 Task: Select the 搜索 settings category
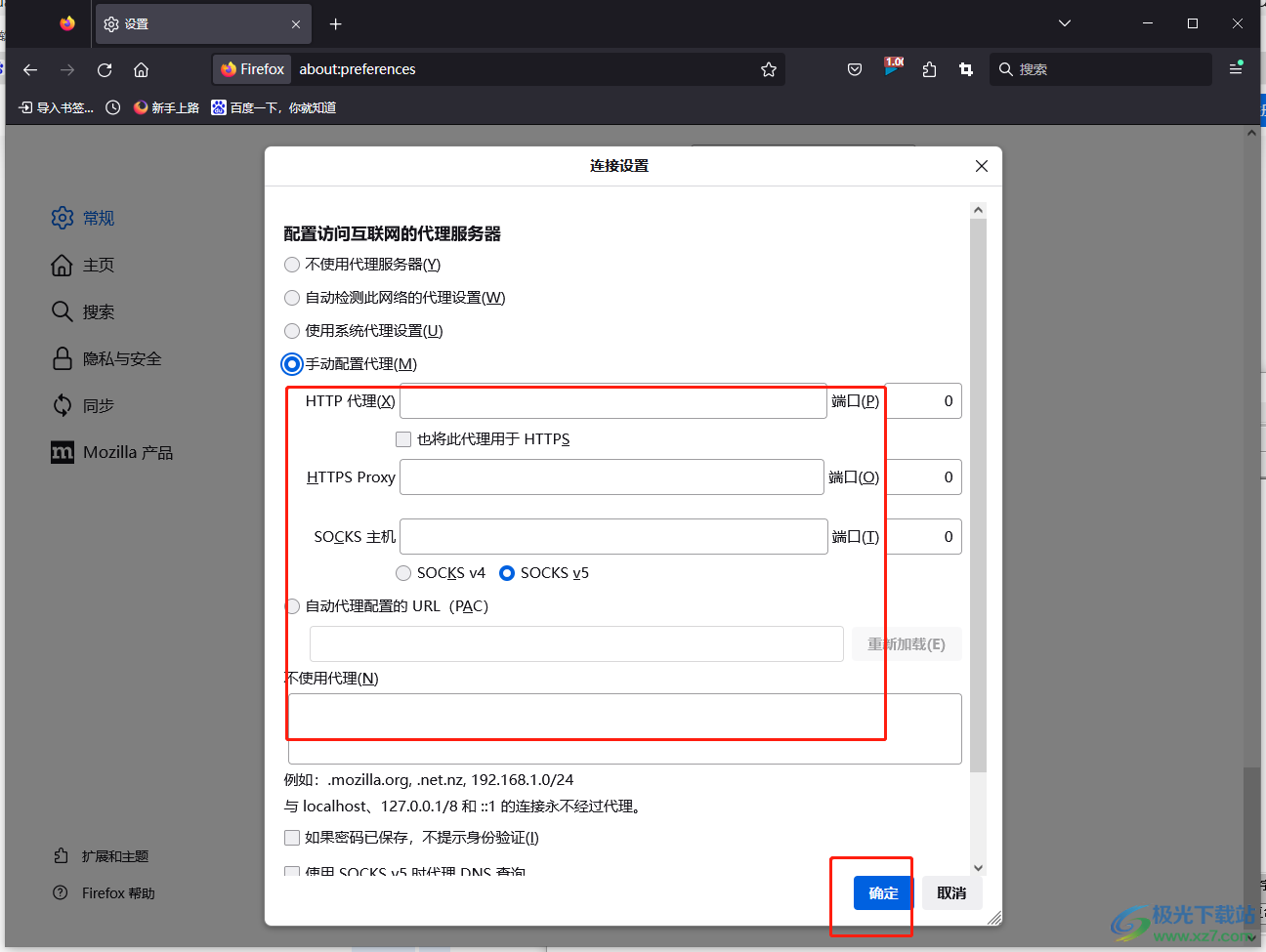coord(83,311)
